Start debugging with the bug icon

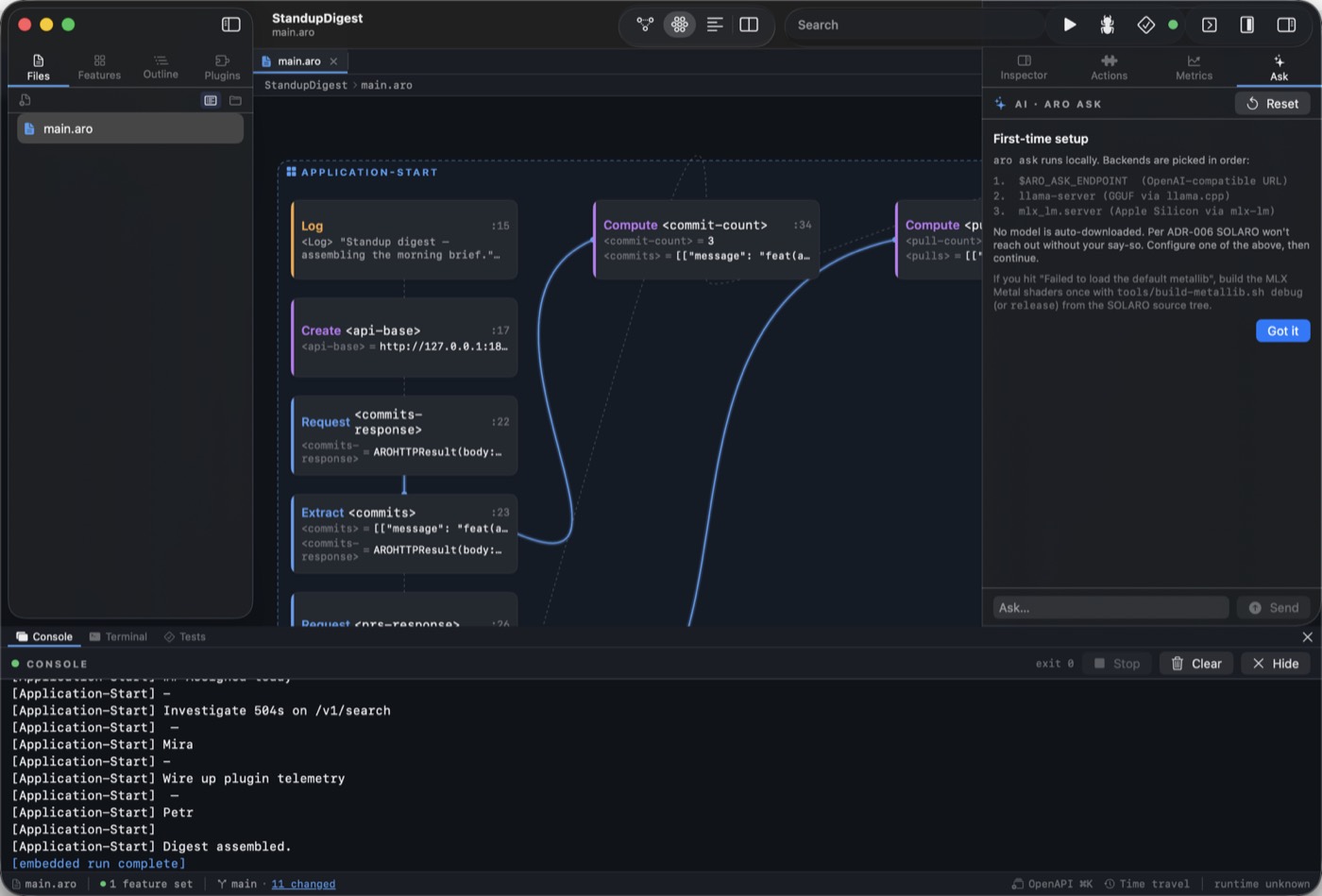pos(1107,25)
